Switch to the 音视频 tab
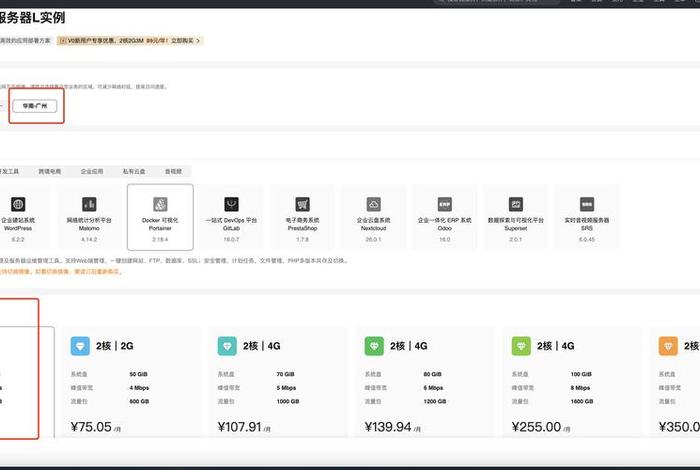 pyautogui.click(x=173, y=171)
